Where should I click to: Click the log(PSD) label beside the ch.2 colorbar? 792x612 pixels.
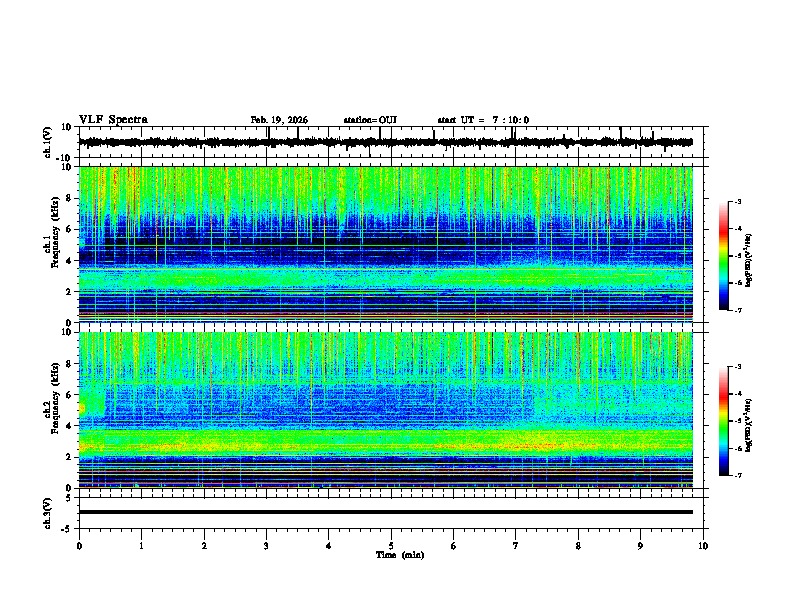(x=749, y=425)
